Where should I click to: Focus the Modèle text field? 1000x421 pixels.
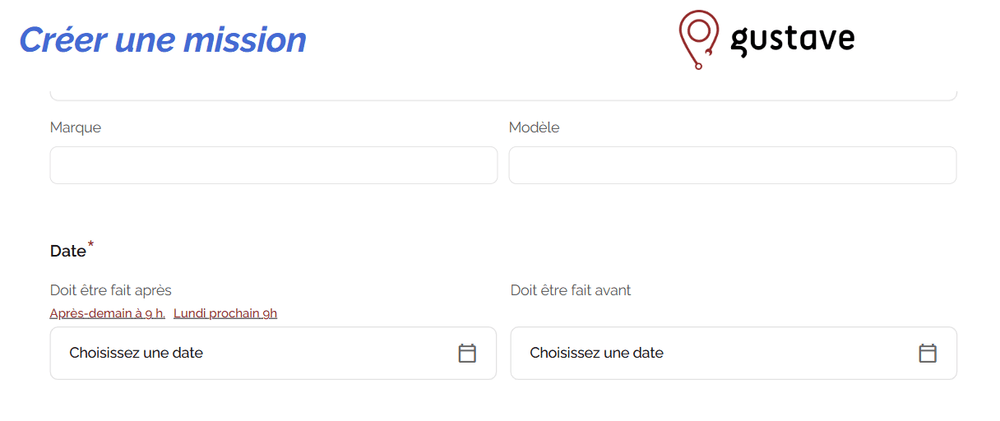(733, 165)
